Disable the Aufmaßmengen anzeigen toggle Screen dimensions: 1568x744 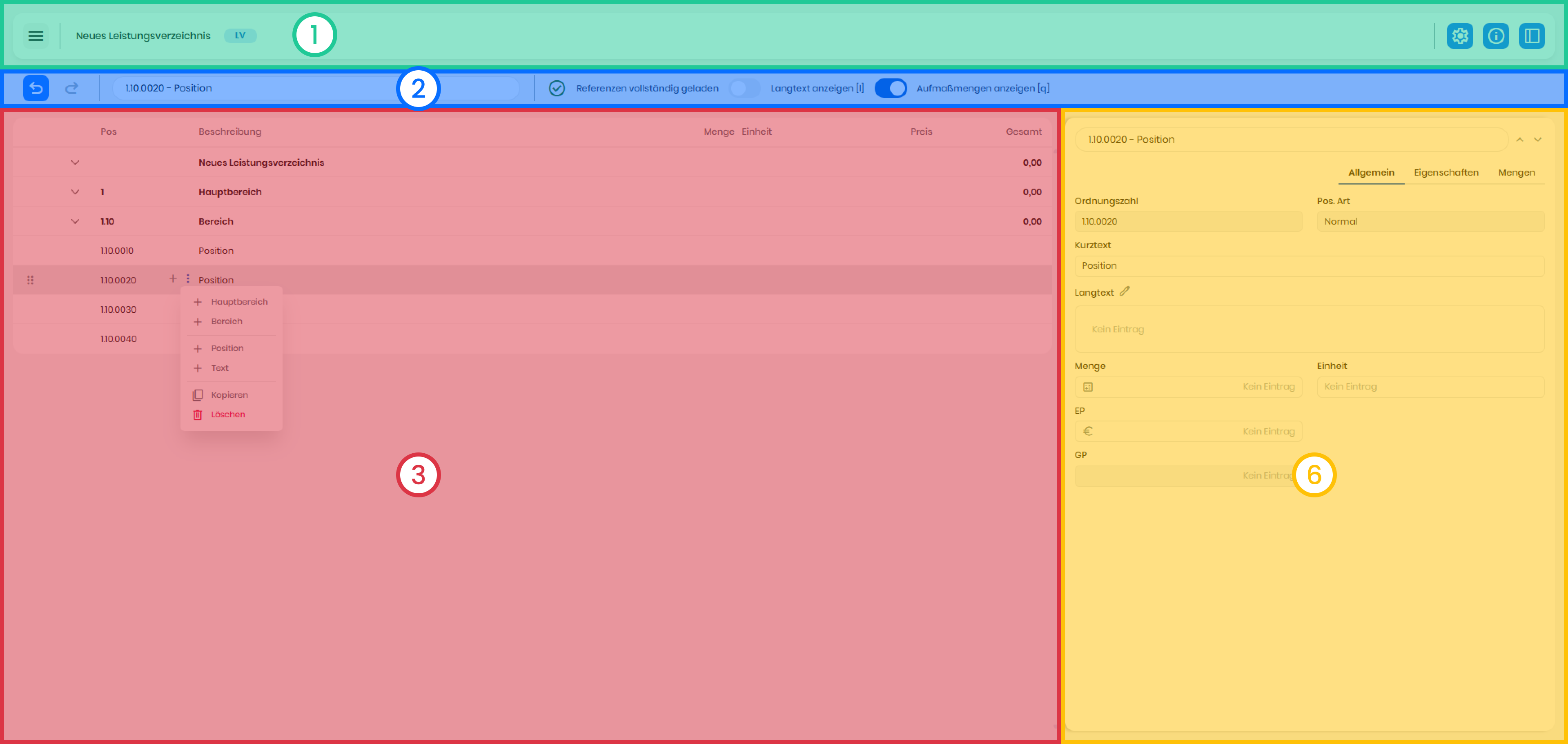891,88
